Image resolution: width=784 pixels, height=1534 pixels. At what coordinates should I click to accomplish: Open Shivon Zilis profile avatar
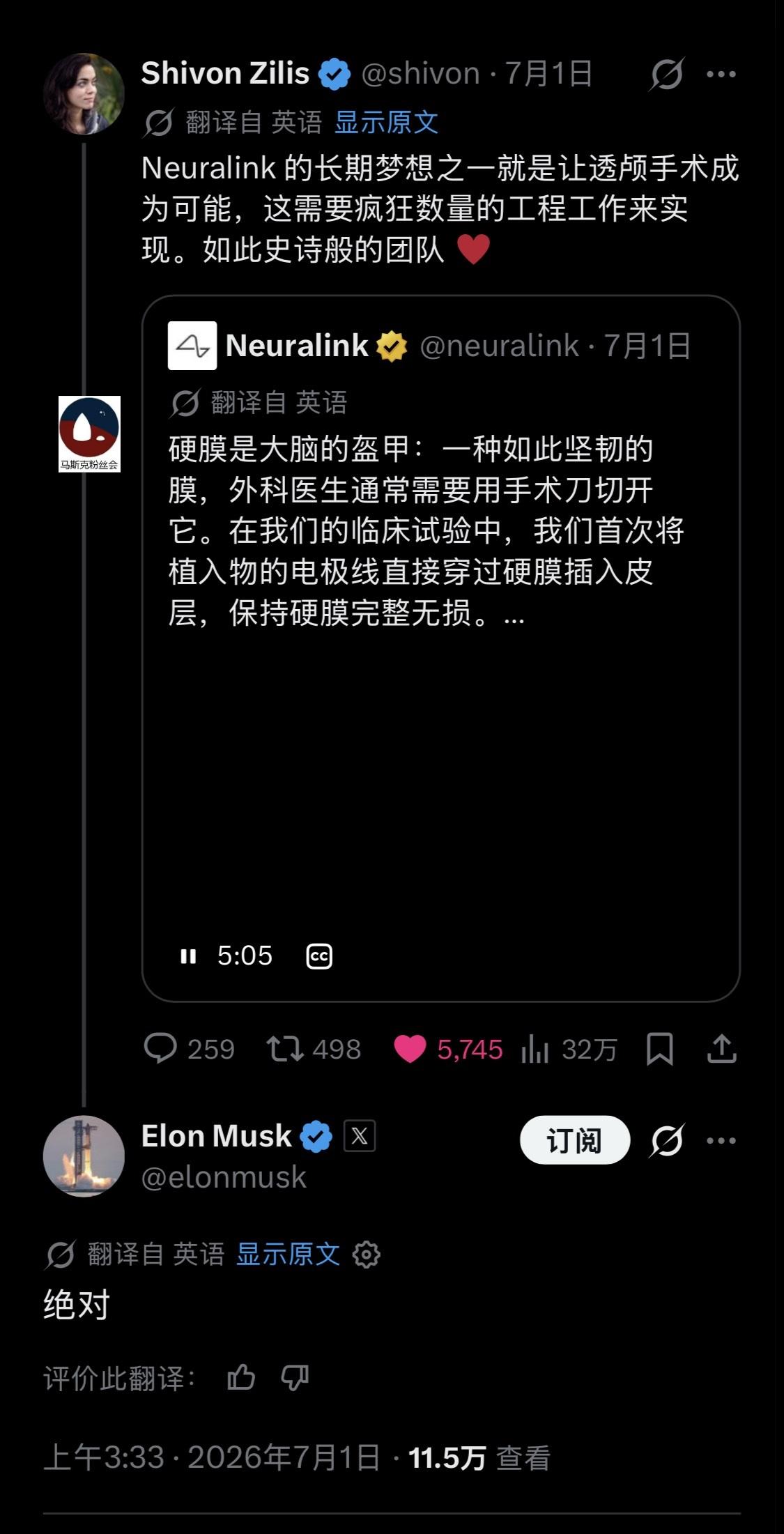tap(84, 93)
